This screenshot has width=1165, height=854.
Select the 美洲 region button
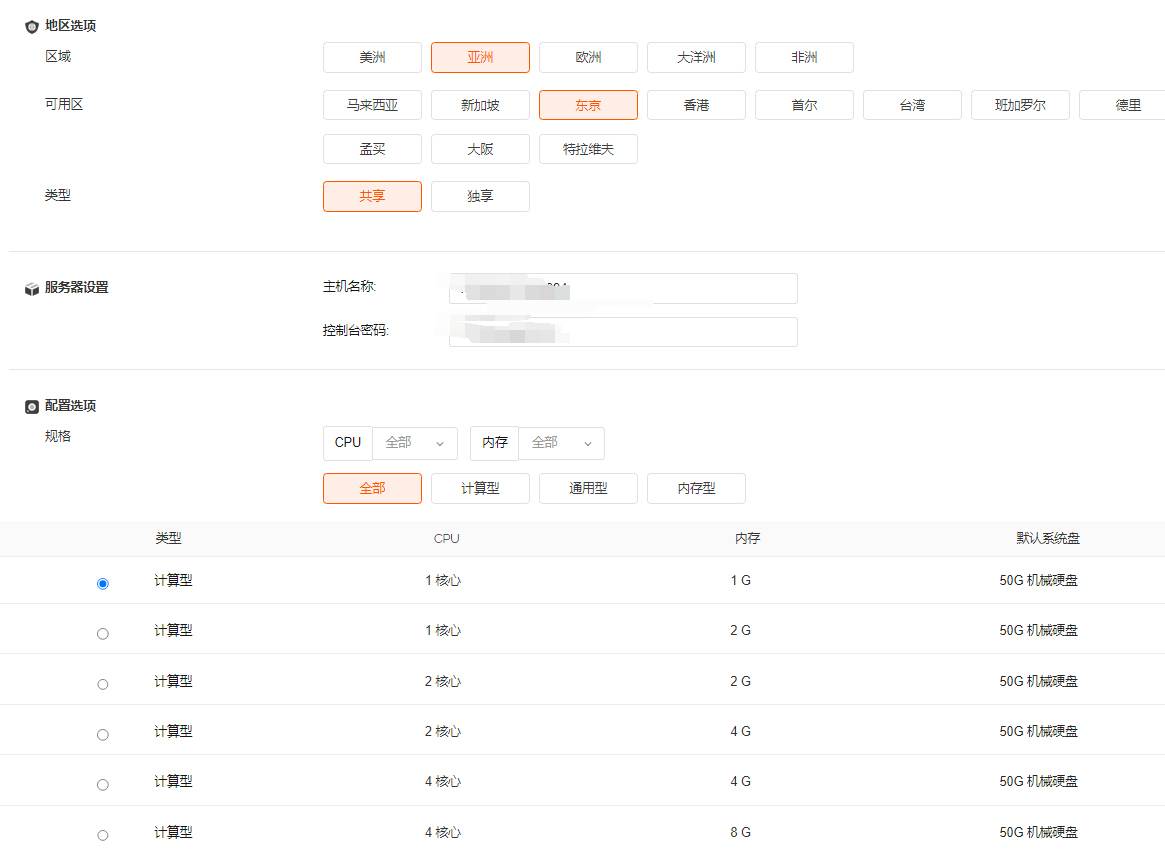click(x=372, y=58)
